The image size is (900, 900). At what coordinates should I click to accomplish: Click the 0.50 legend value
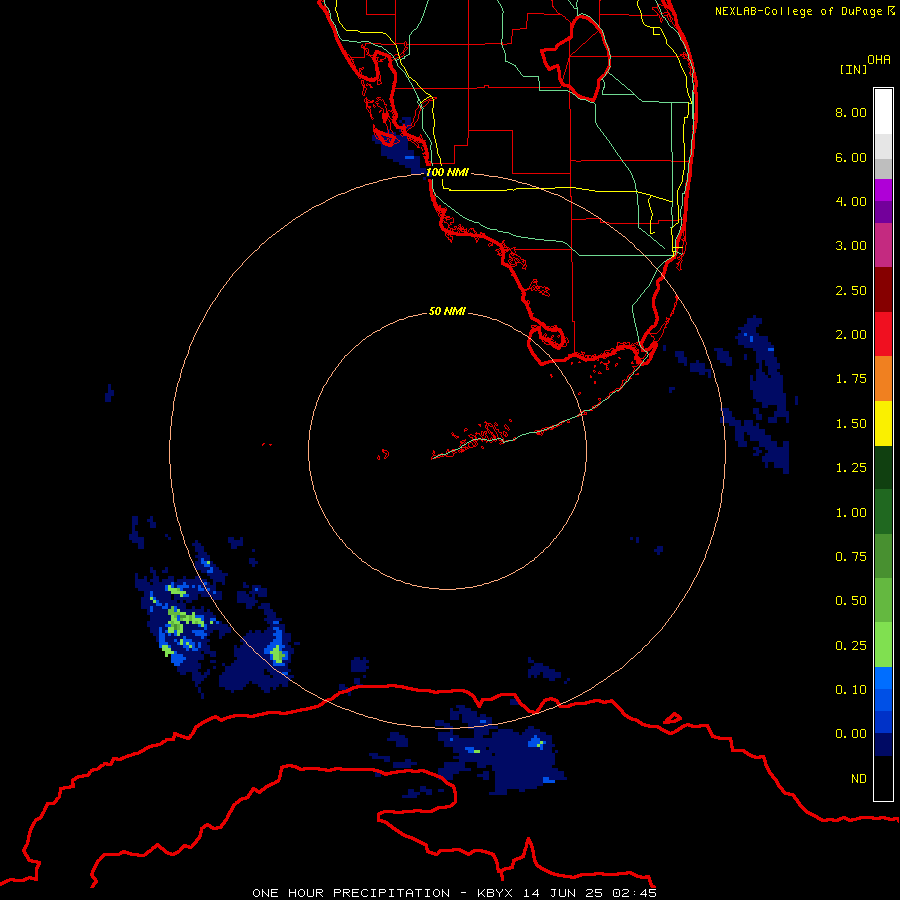click(851, 601)
